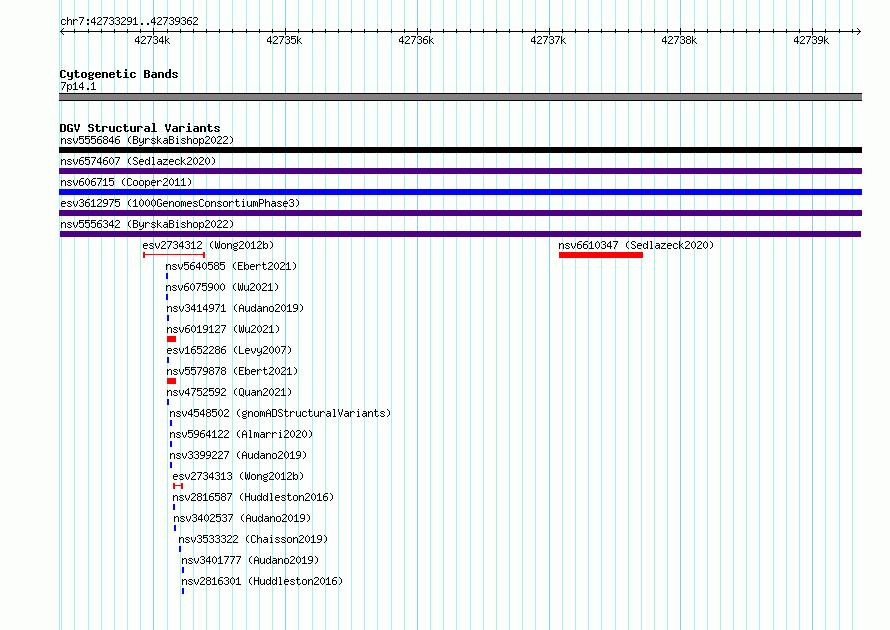Open nsv4548502 (gnomADStructuralVariants) label
890x630 pixels.
(x=280, y=413)
